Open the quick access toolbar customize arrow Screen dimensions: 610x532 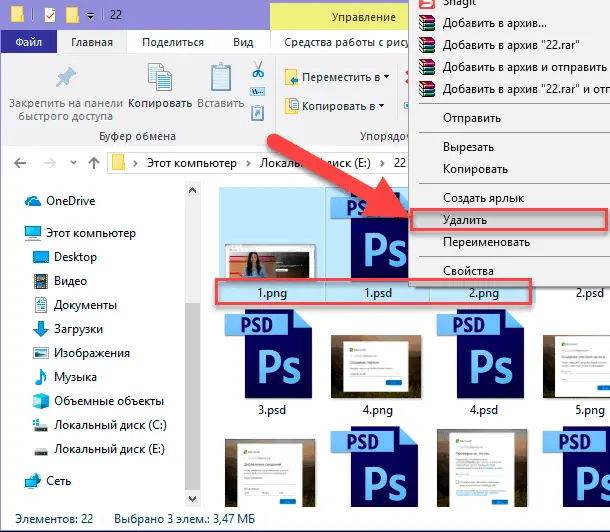click(x=90, y=16)
